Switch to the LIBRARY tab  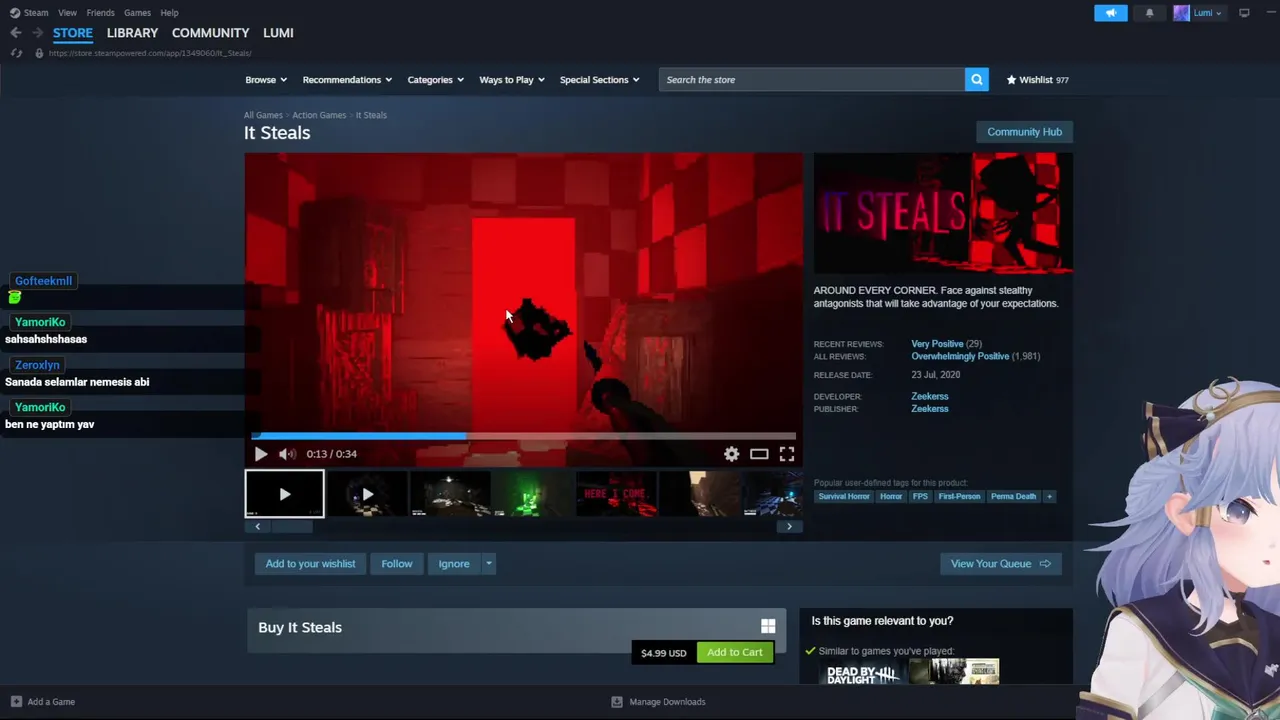[x=132, y=33]
